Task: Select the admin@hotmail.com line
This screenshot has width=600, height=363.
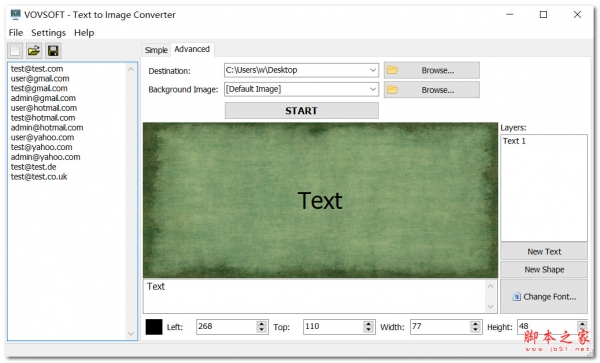Action: (47, 128)
